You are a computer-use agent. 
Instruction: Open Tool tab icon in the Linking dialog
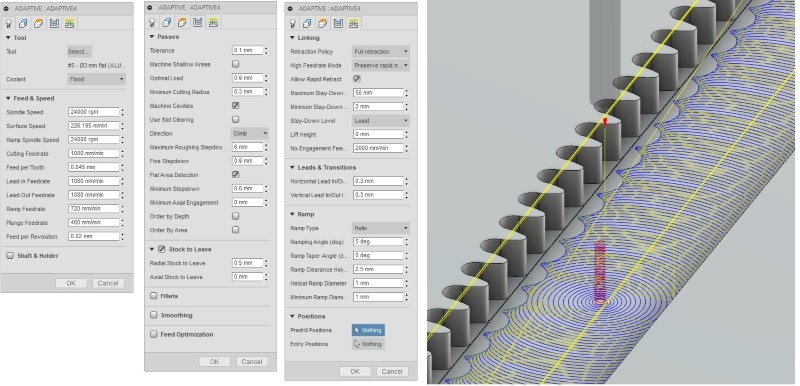[292, 23]
